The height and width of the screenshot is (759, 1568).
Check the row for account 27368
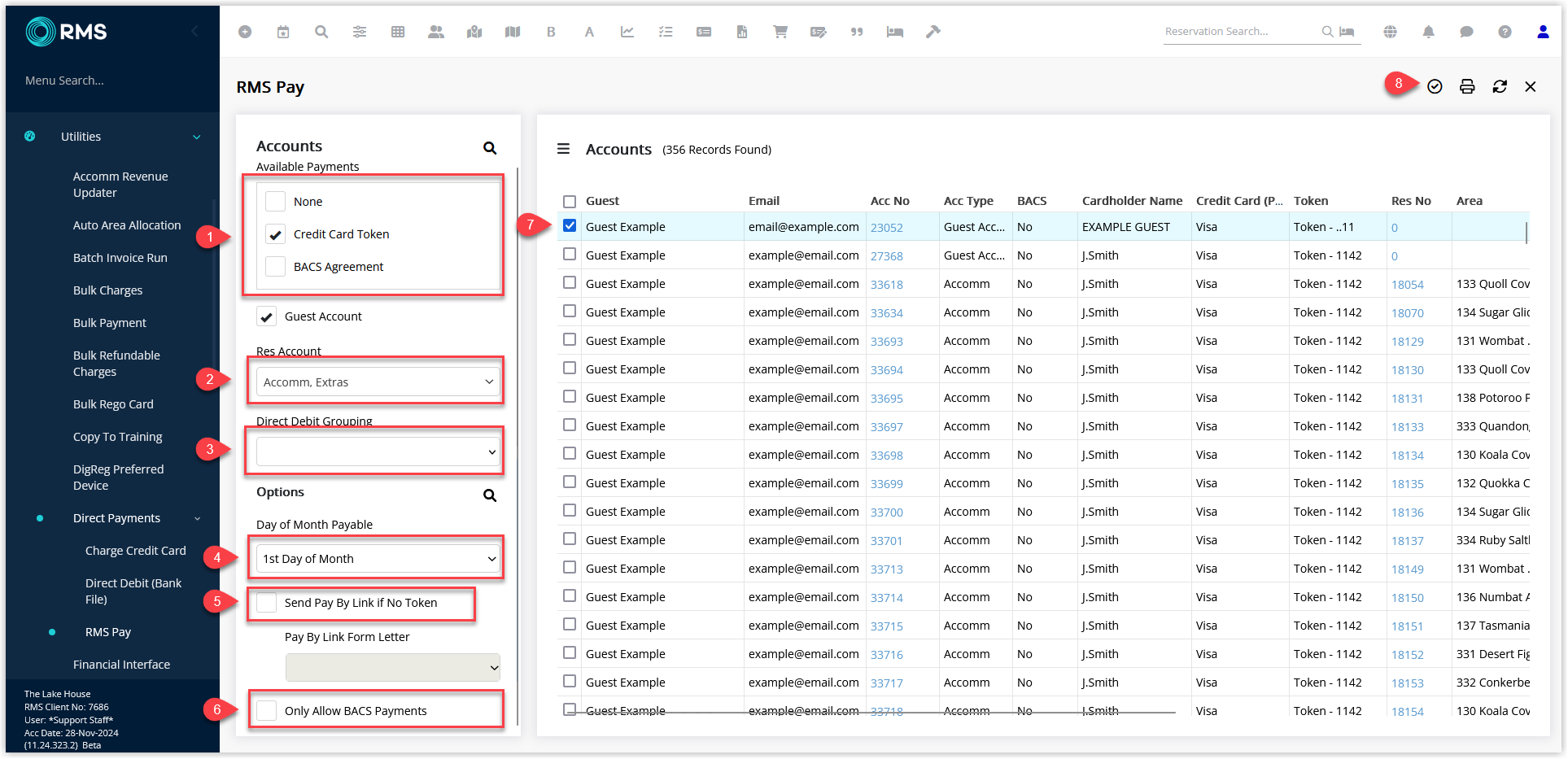pos(570,255)
